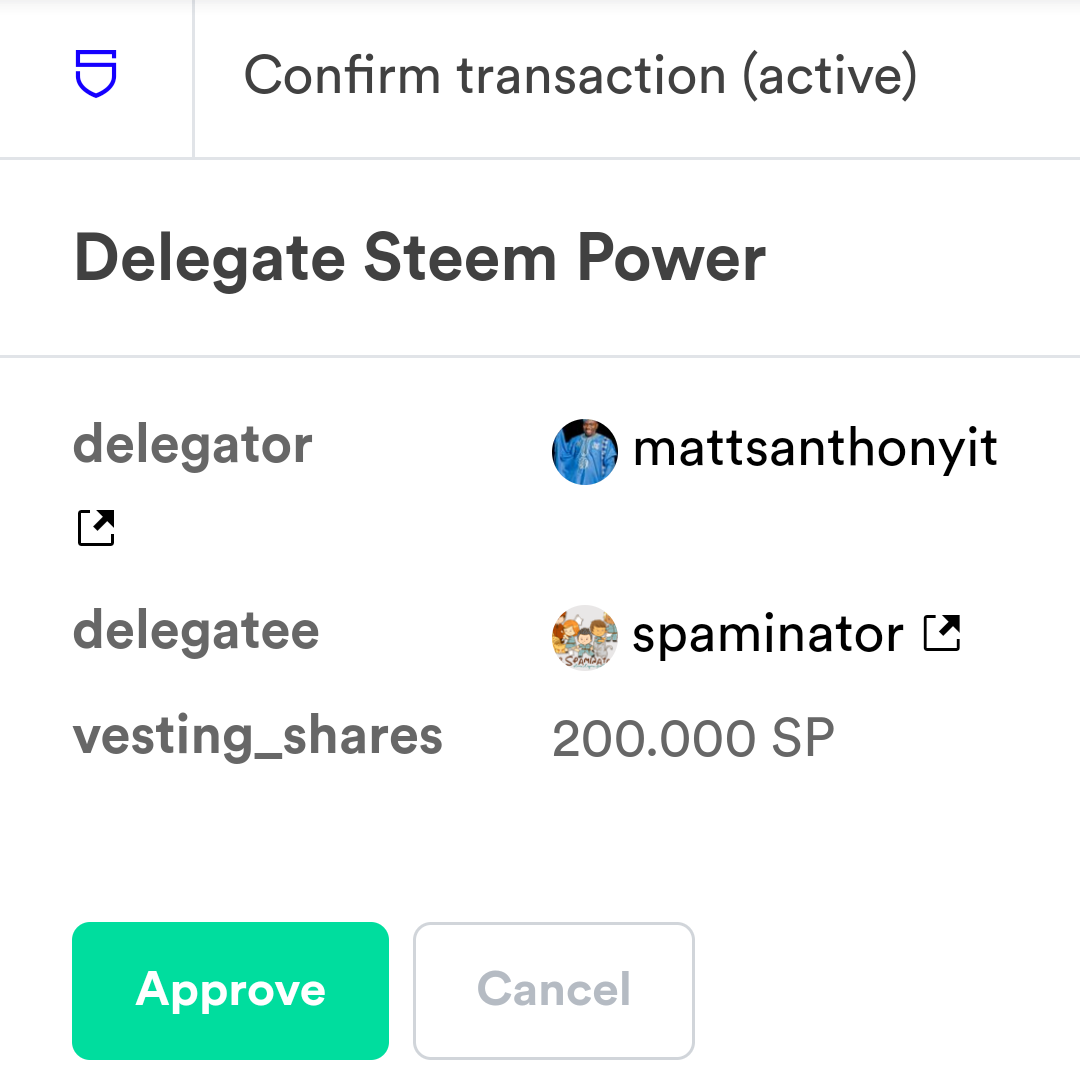Click the vesting_shares field label
1080x1085 pixels.
[258, 737]
